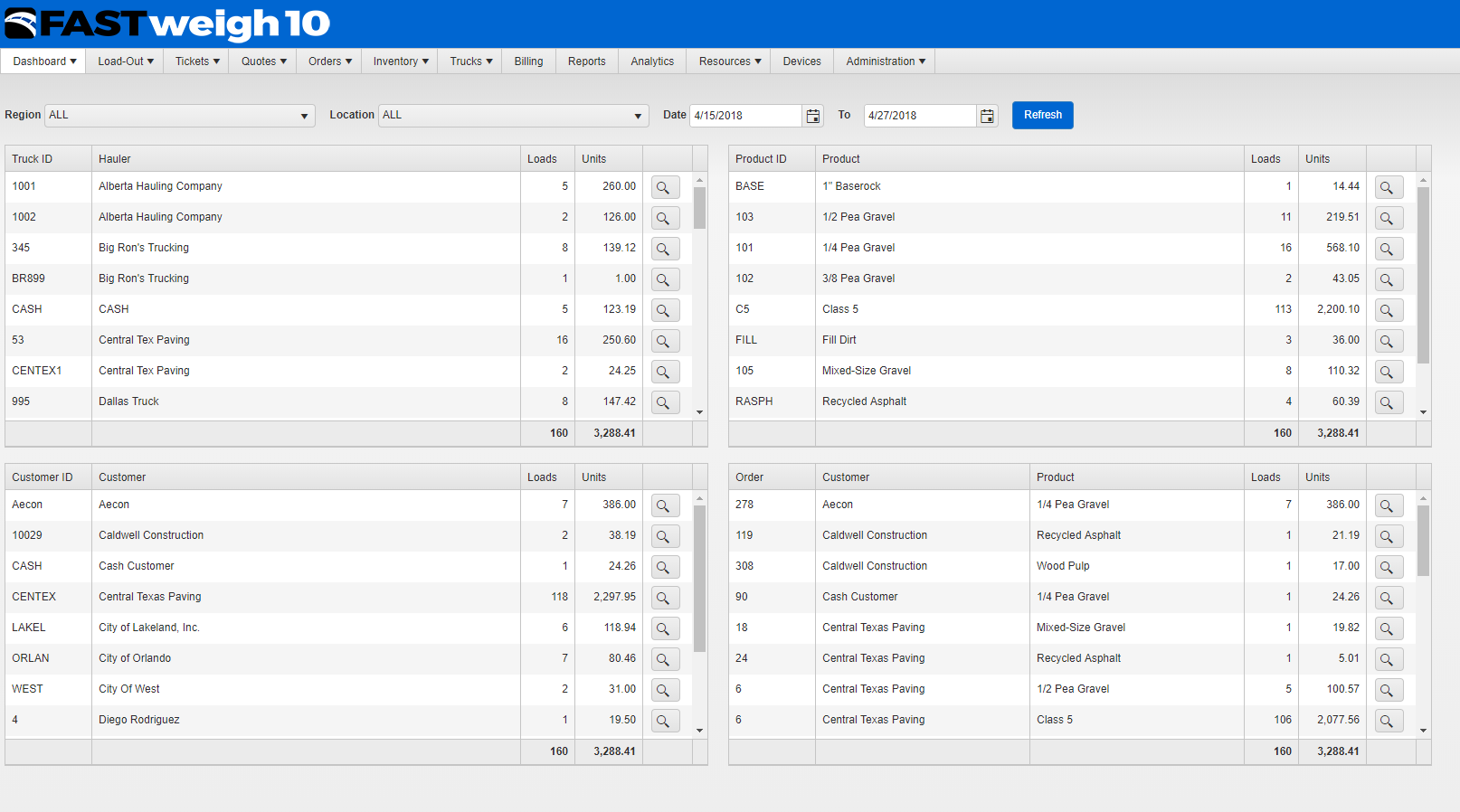Open magnifier for 1/2 Pea Gravel product
This screenshot has width=1460, height=812.
click(x=1389, y=218)
